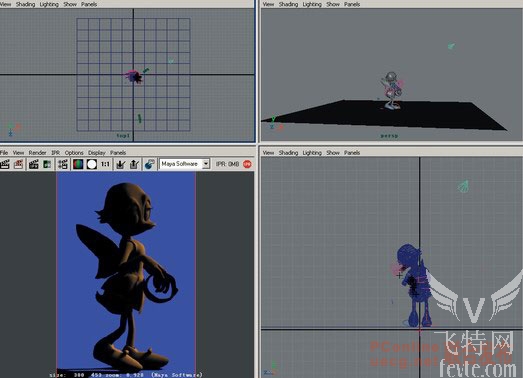
Task: Click the red IPR stop button
Action: [247, 164]
